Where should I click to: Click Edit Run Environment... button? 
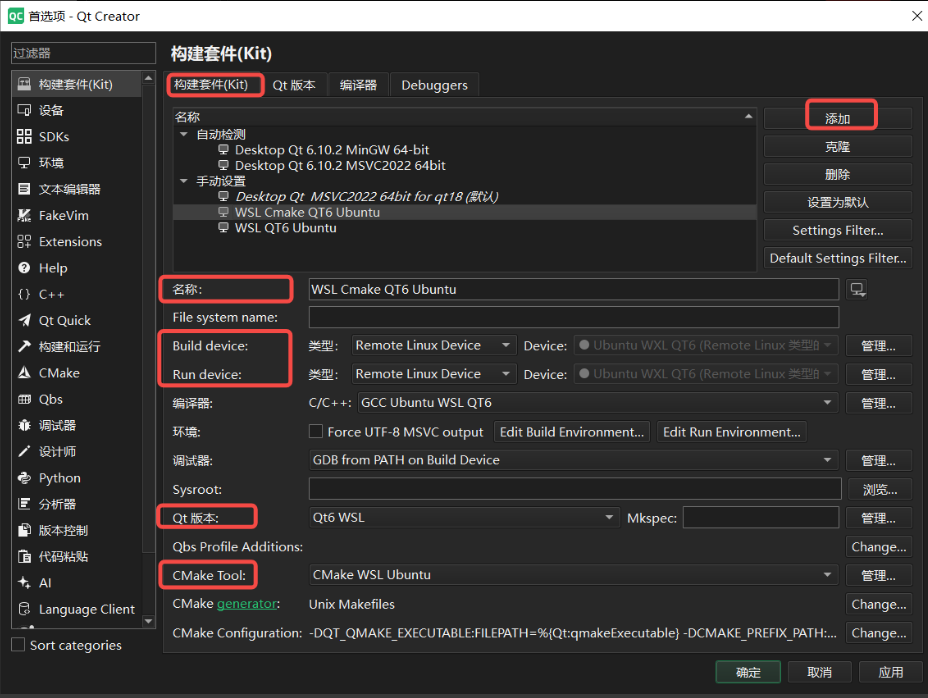pyautogui.click(x=732, y=432)
